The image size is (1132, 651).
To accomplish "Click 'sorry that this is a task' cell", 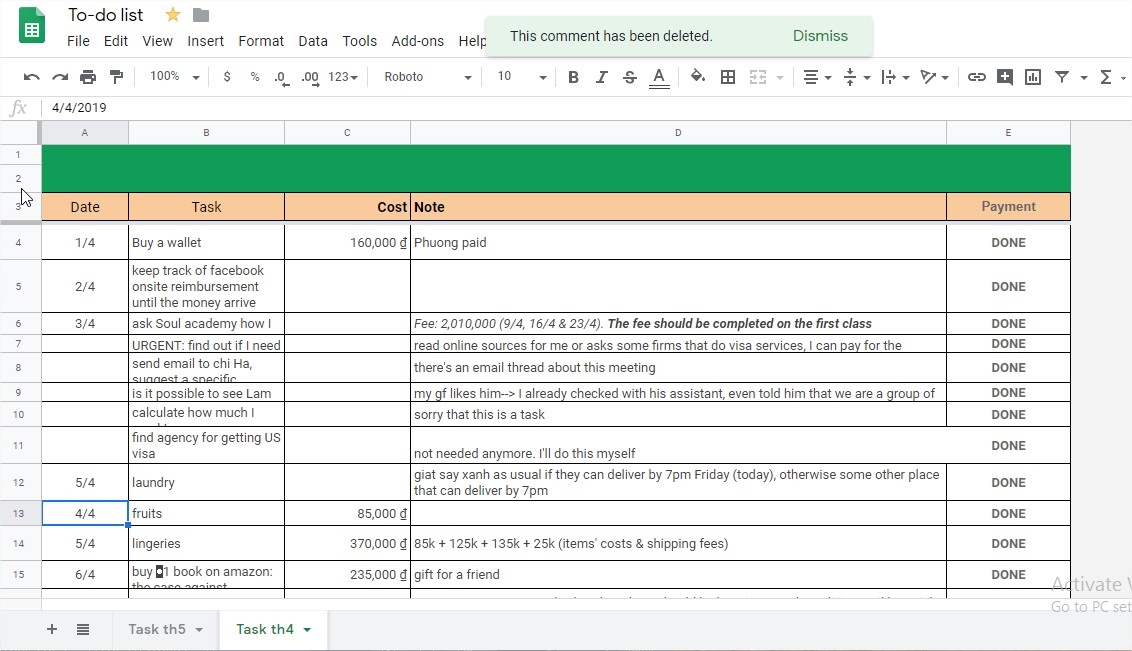I will coord(678,414).
